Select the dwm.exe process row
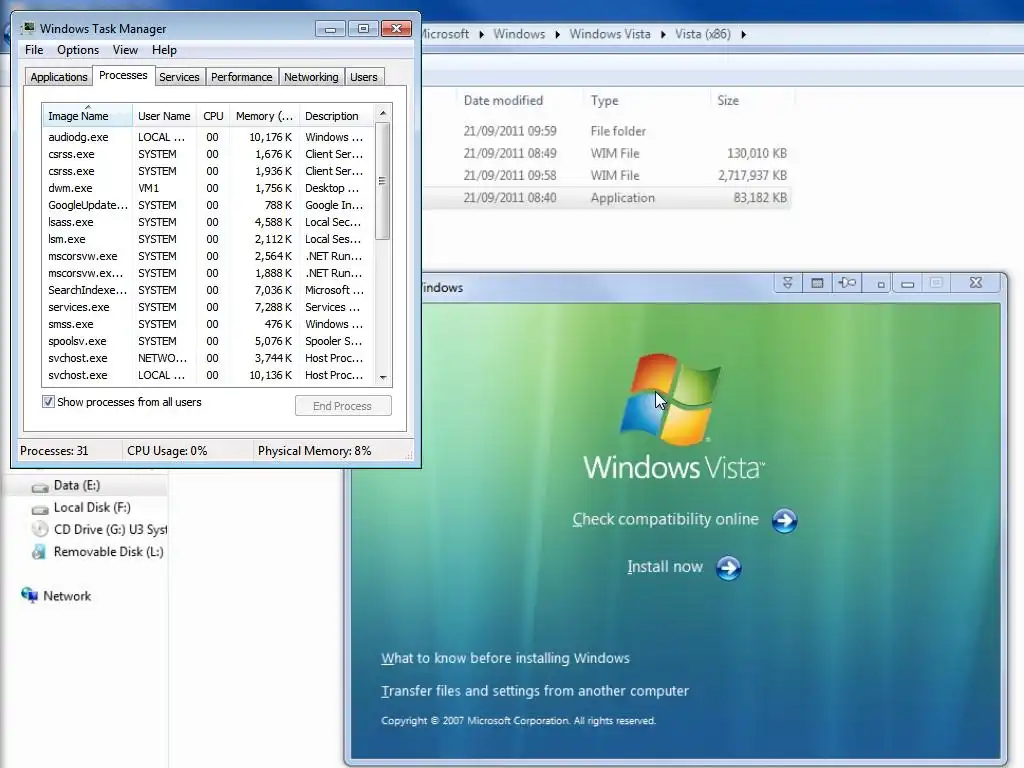Viewport: 1024px width, 768px height. click(208, 188)
